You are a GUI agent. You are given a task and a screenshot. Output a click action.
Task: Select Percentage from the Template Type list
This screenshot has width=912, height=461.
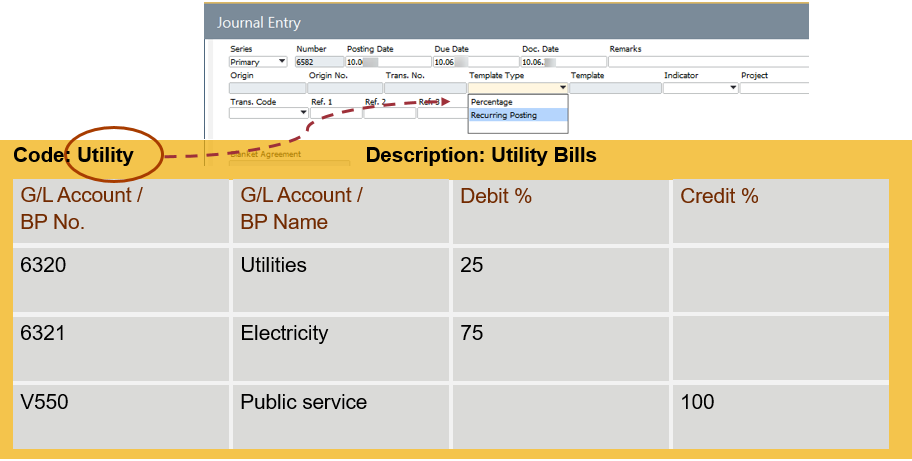pyautogui.click(x=518, y=102)
